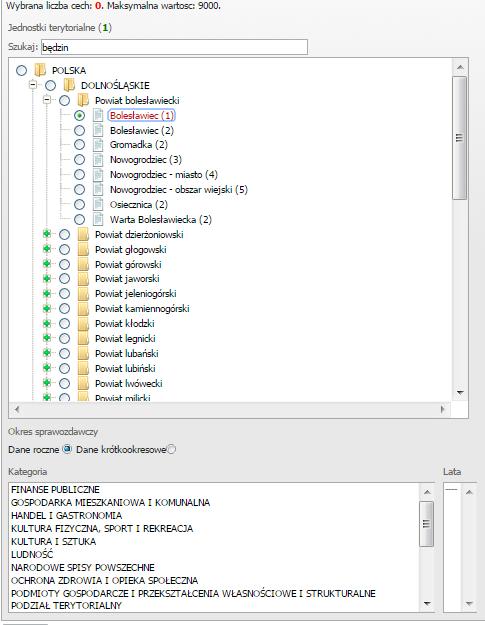Click tree scrollbar up arrow
This screenshot has width=485, height=625.
[x=460, y=67]
